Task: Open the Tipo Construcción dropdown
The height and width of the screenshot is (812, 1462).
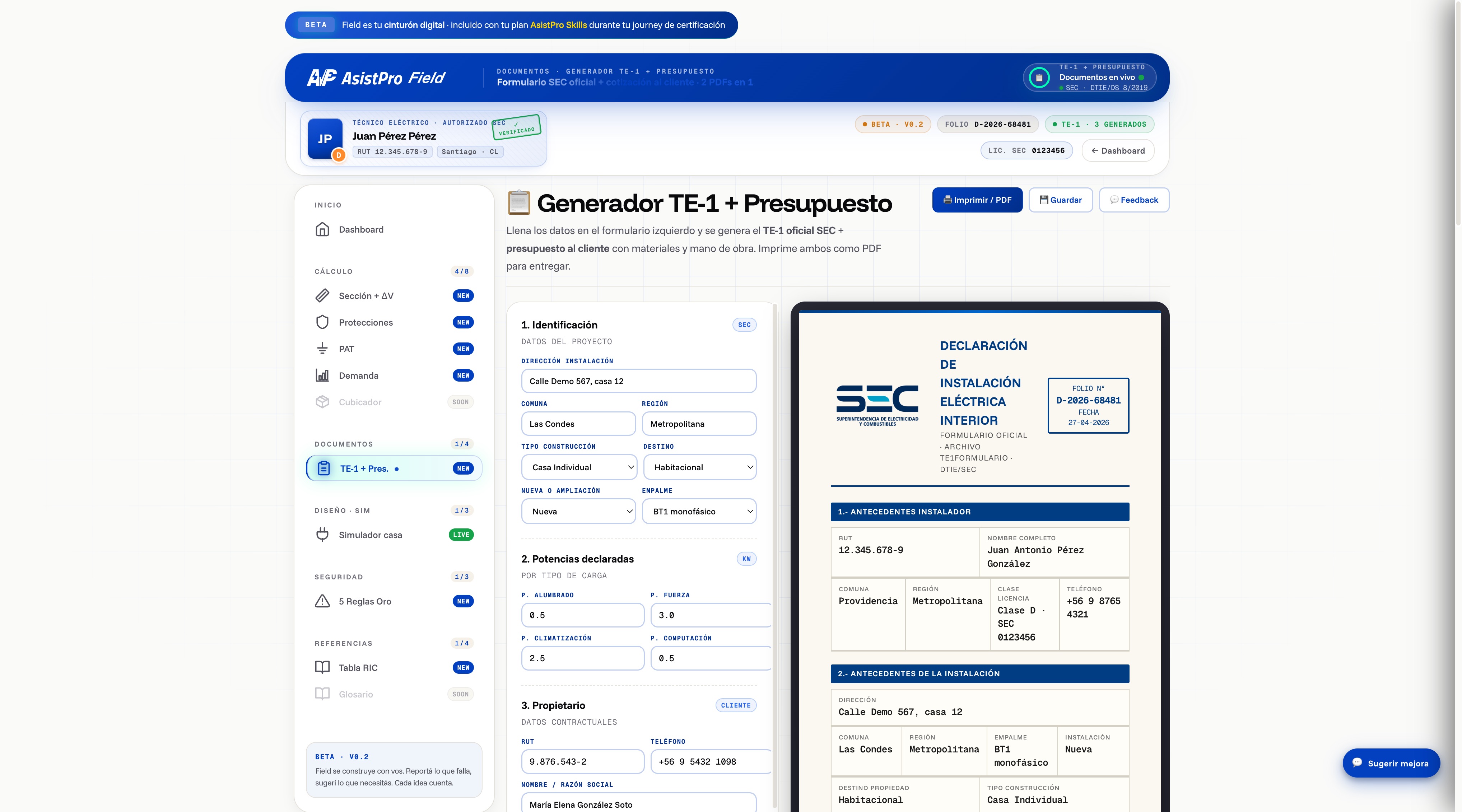Action: (579, 467)
